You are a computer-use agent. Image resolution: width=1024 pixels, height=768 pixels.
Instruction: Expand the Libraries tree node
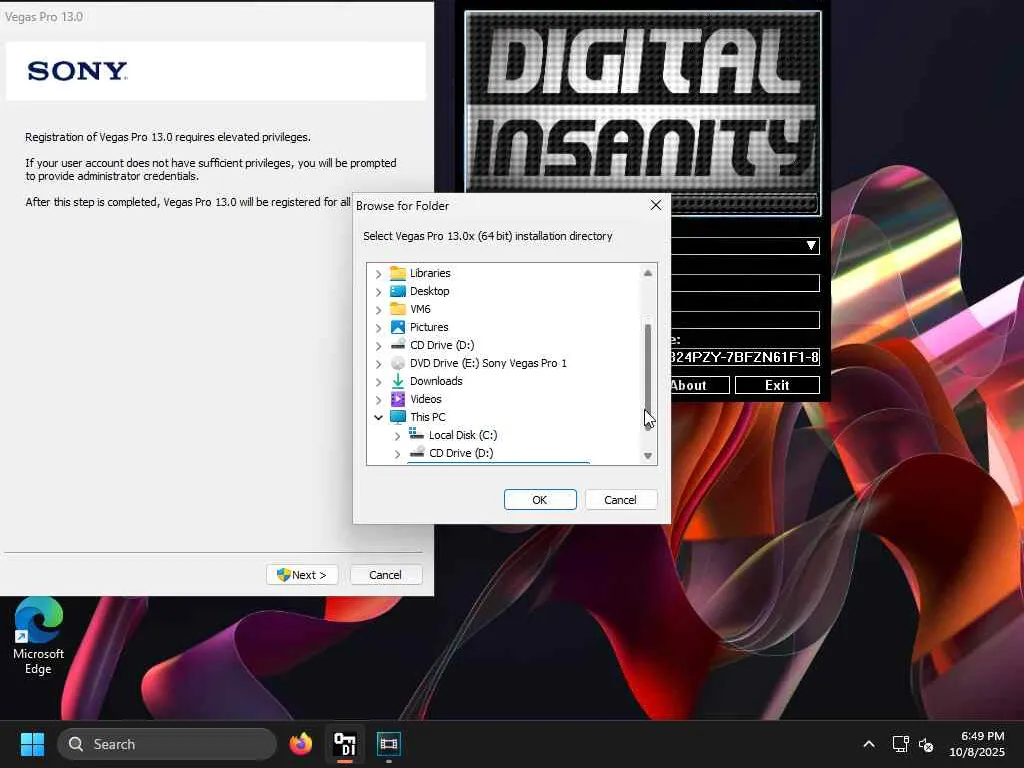(379, 274)
